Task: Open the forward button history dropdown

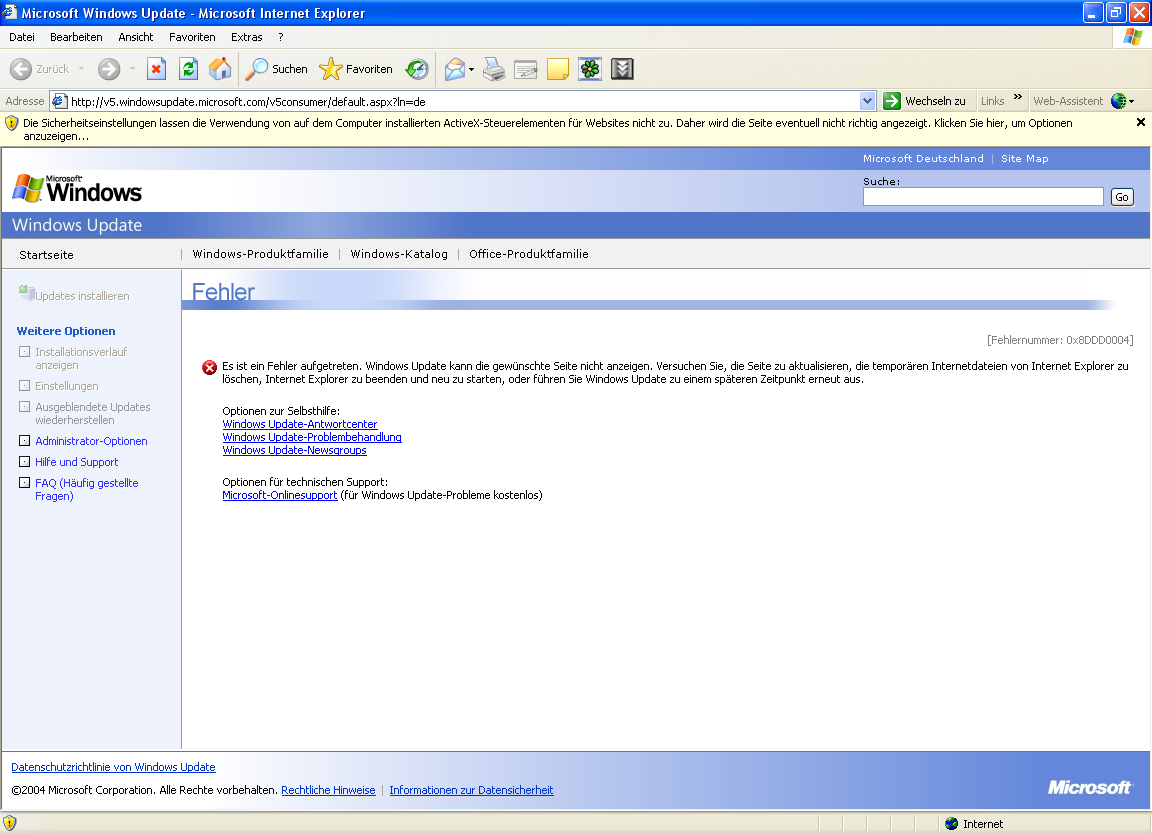Action: (132, 69)
